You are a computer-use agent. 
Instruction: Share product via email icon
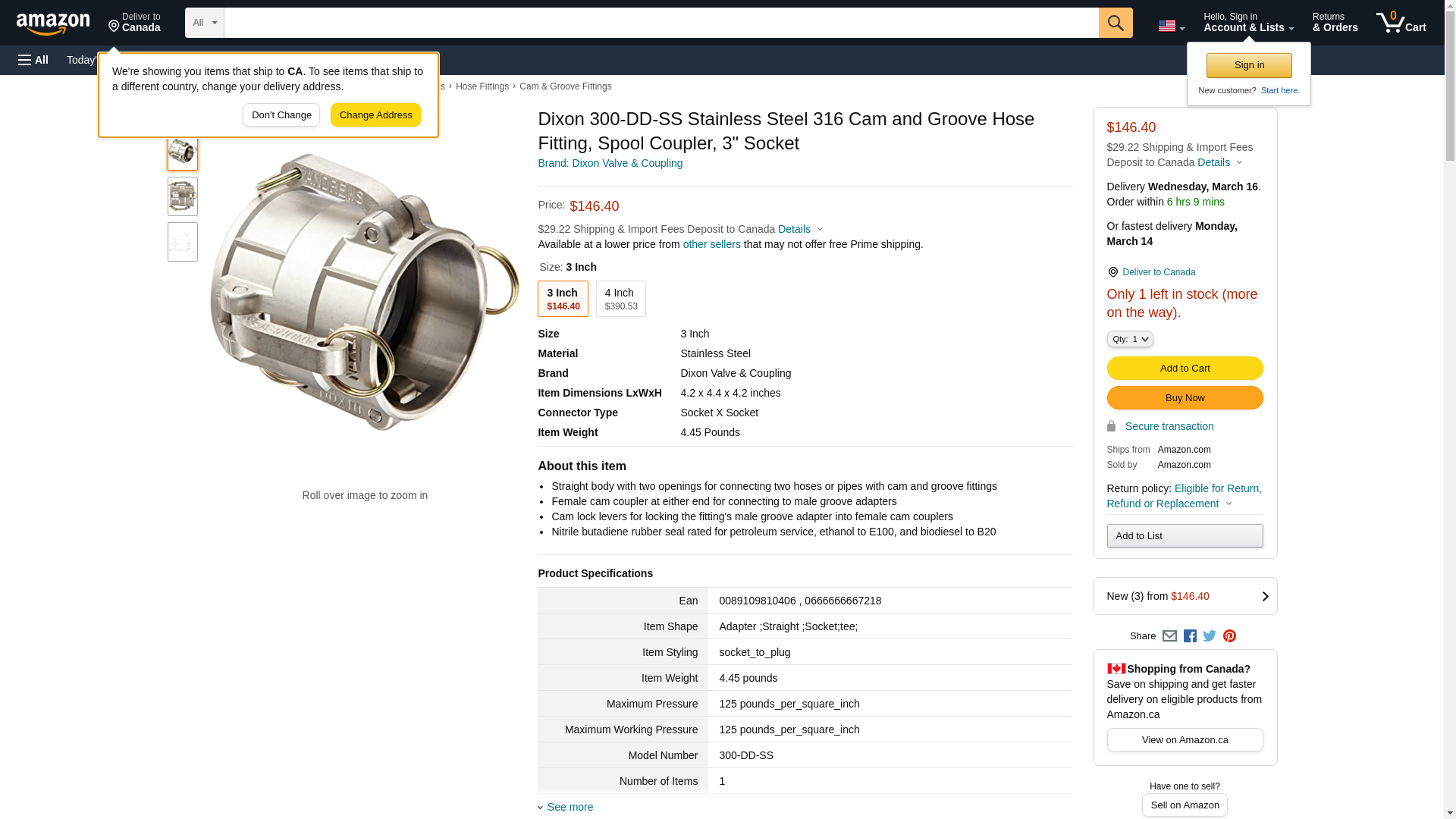pyautogui.click(x=1169, y=636)
